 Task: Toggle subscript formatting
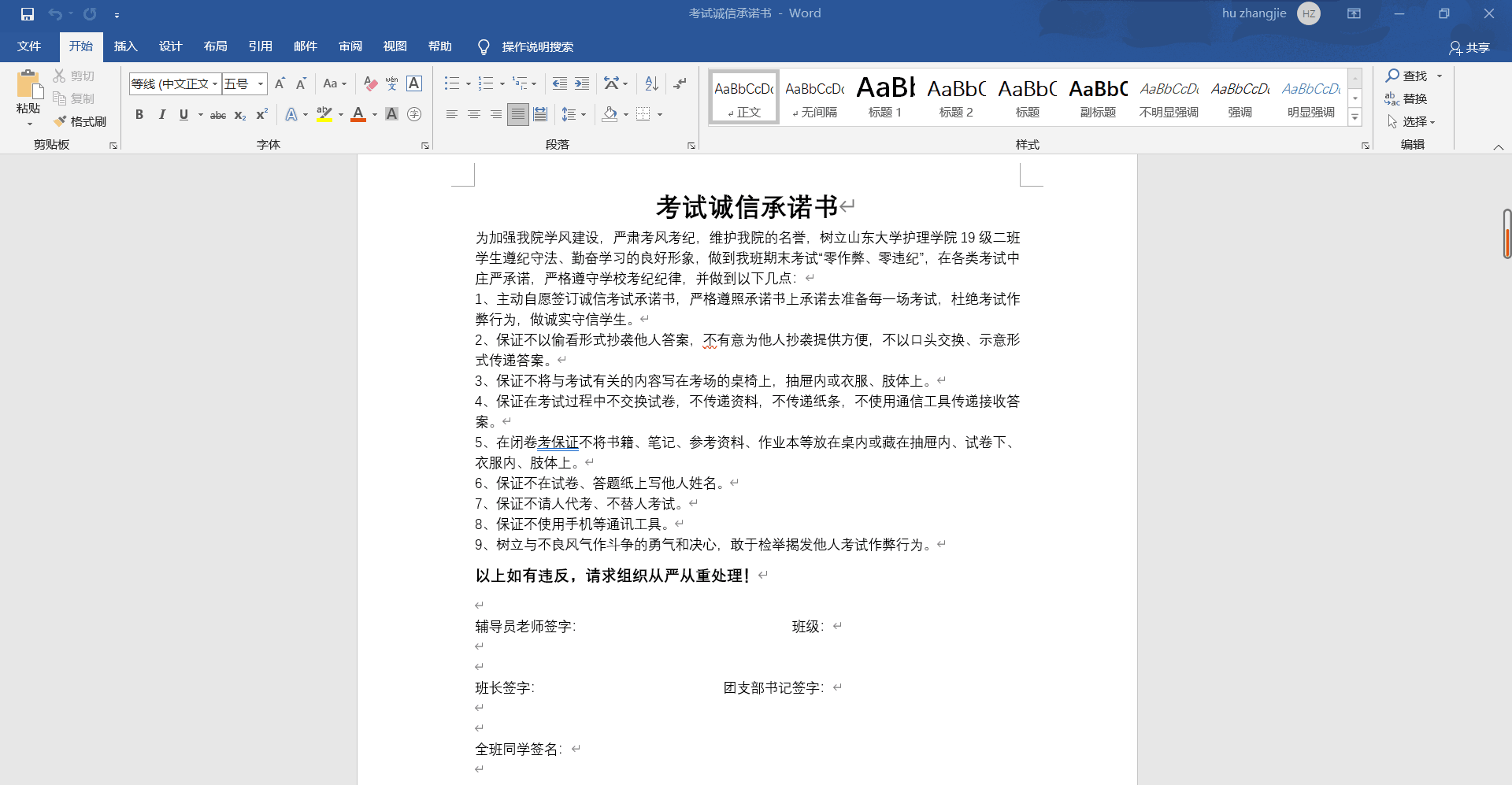(x=240, y=115)
